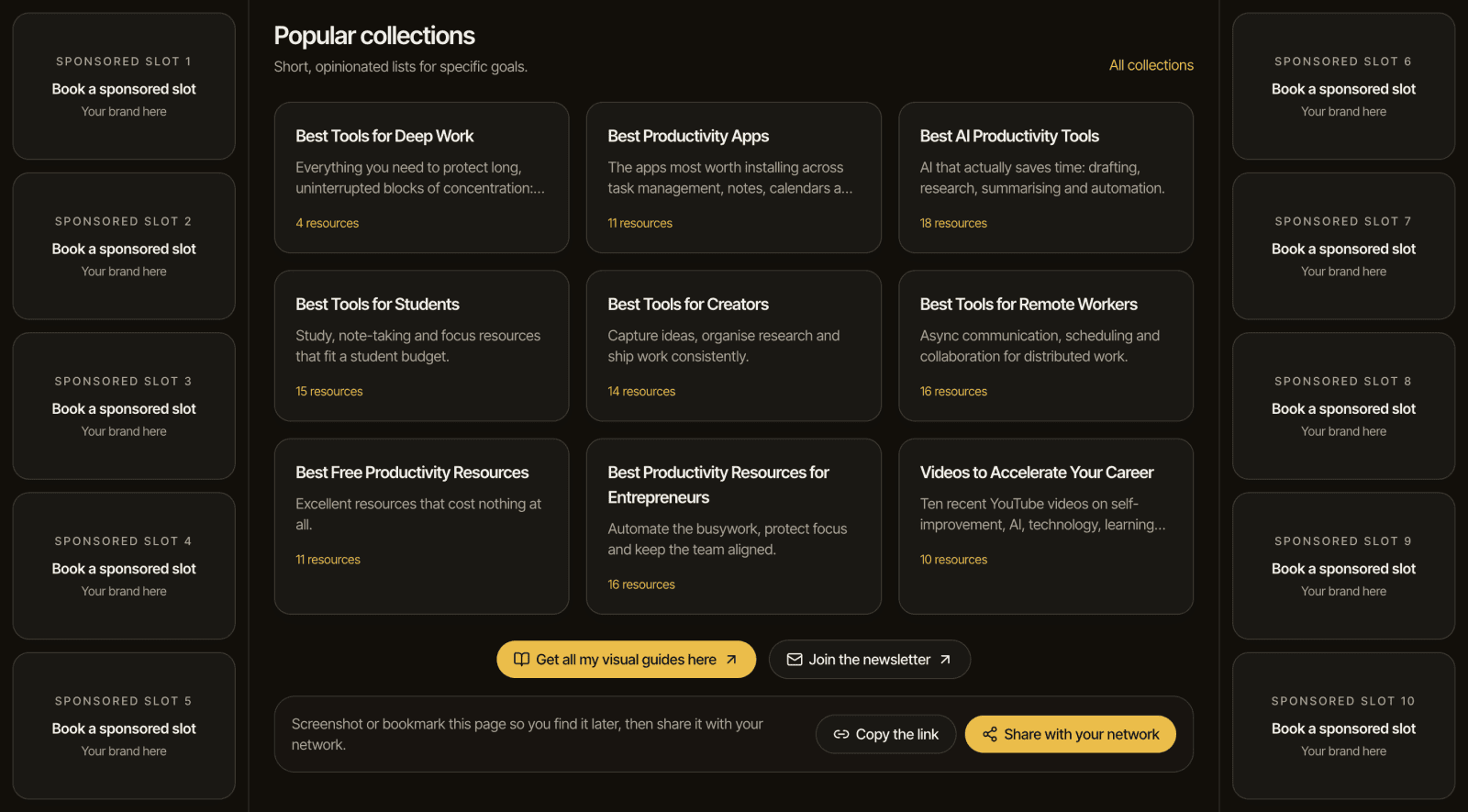Book sponsored slot 2
This screenshot has height=812, width=1468.
124,246
